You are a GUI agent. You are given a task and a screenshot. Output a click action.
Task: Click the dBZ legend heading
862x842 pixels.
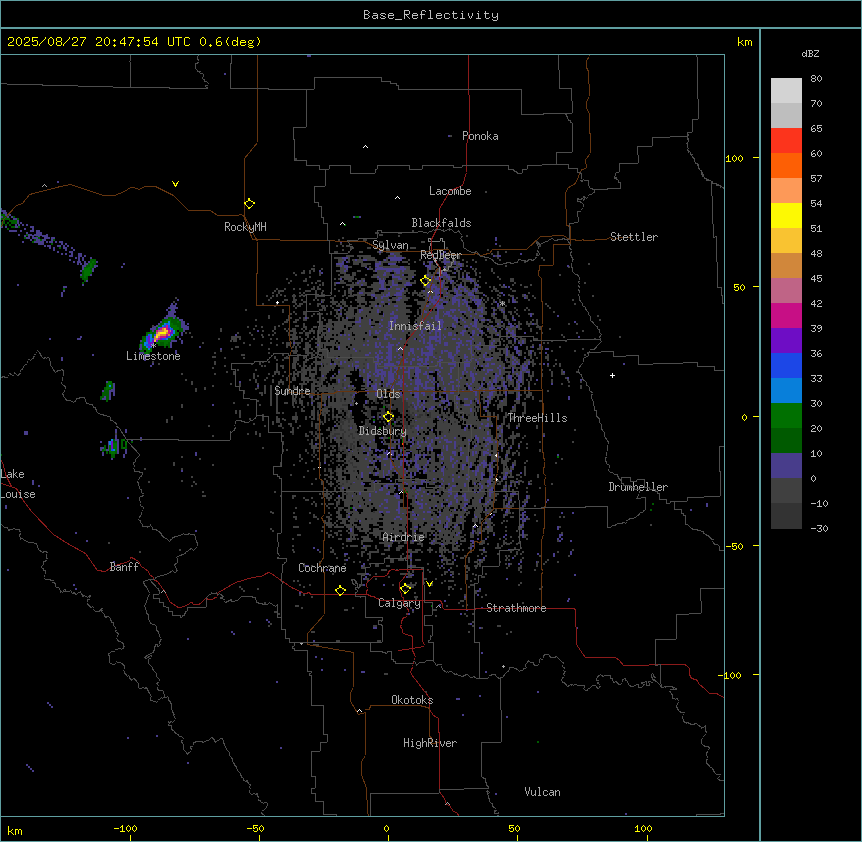pos(810,53)
